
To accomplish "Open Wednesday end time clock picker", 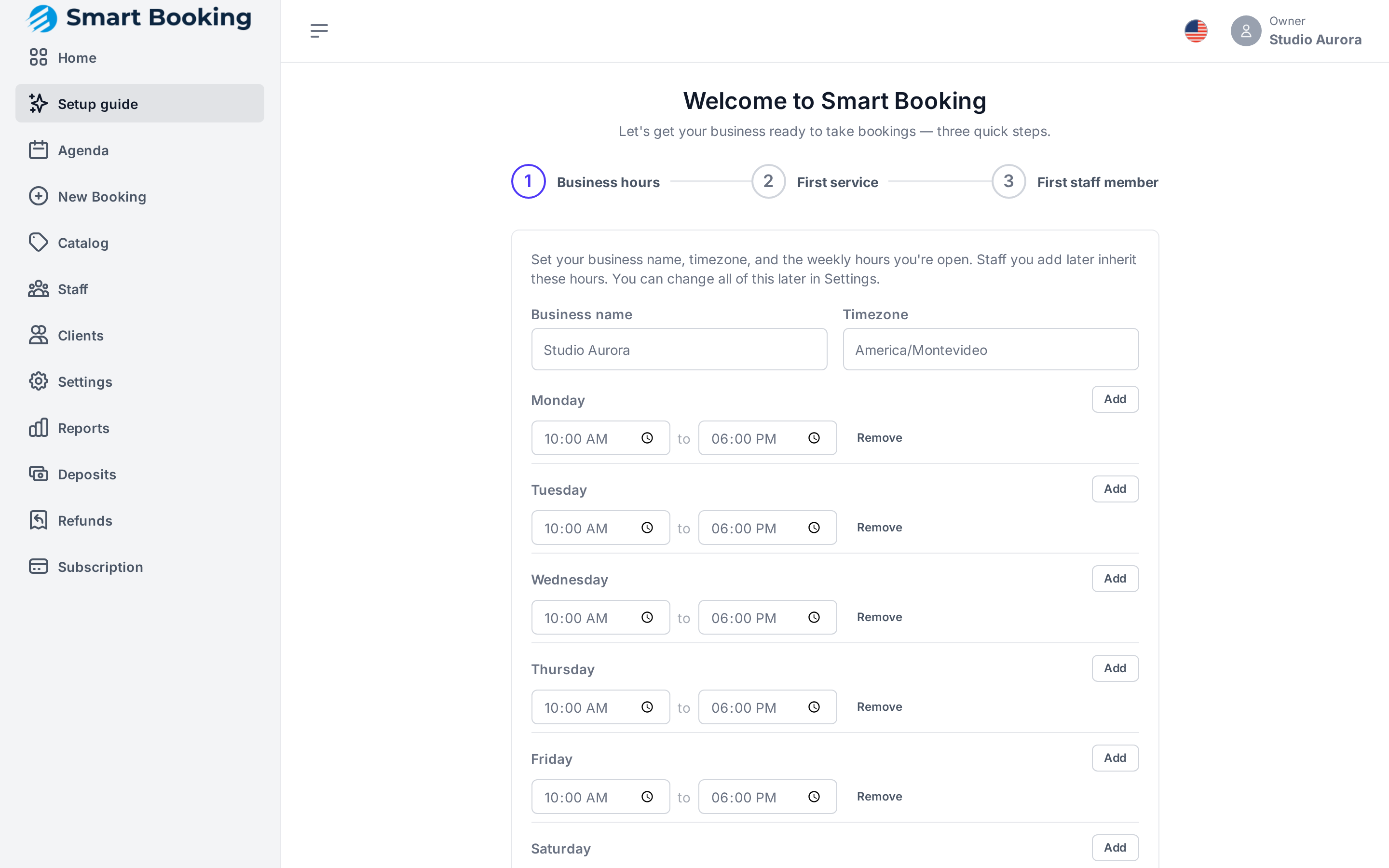I will (814, 617).
